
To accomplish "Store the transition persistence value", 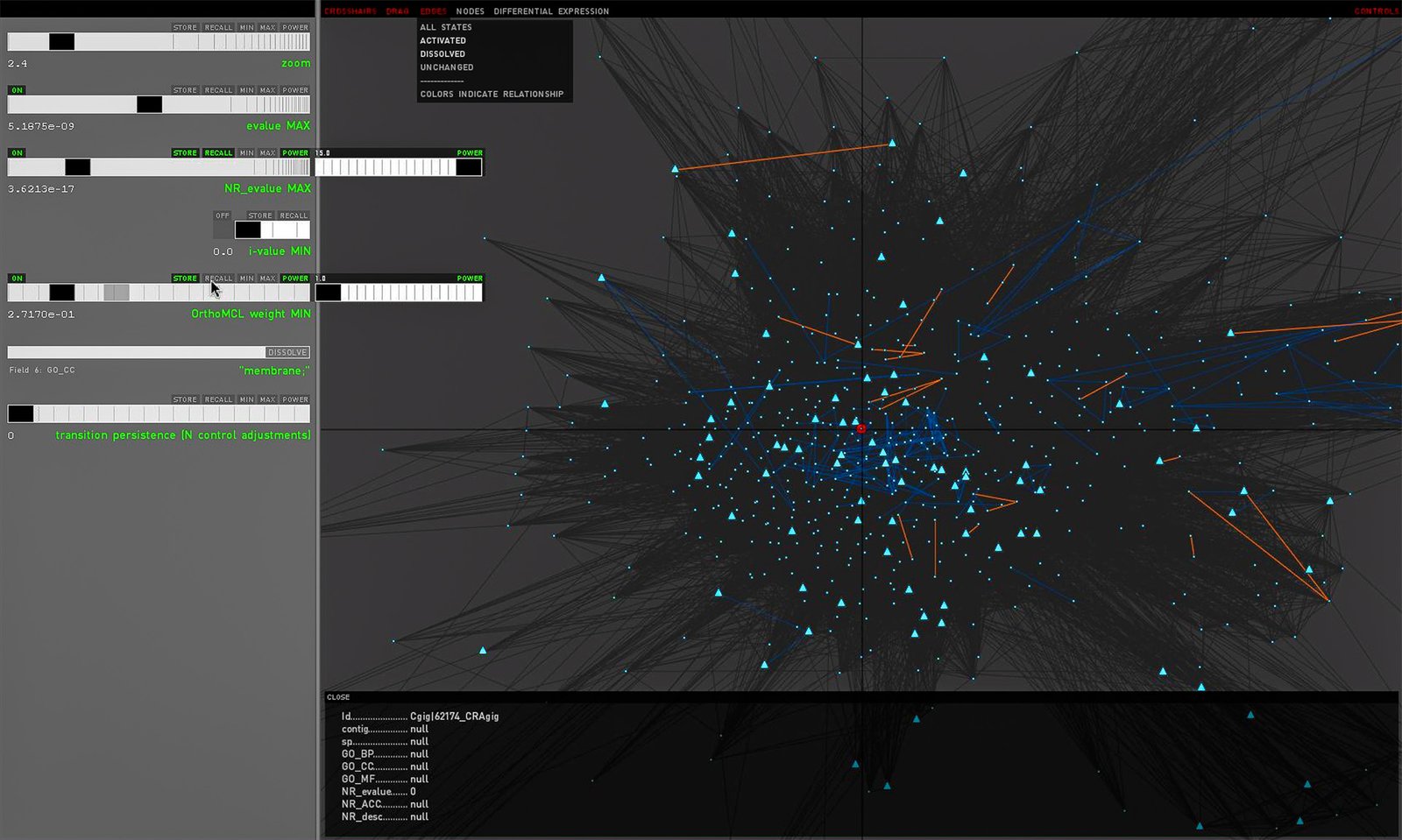I will click(185, 399).
